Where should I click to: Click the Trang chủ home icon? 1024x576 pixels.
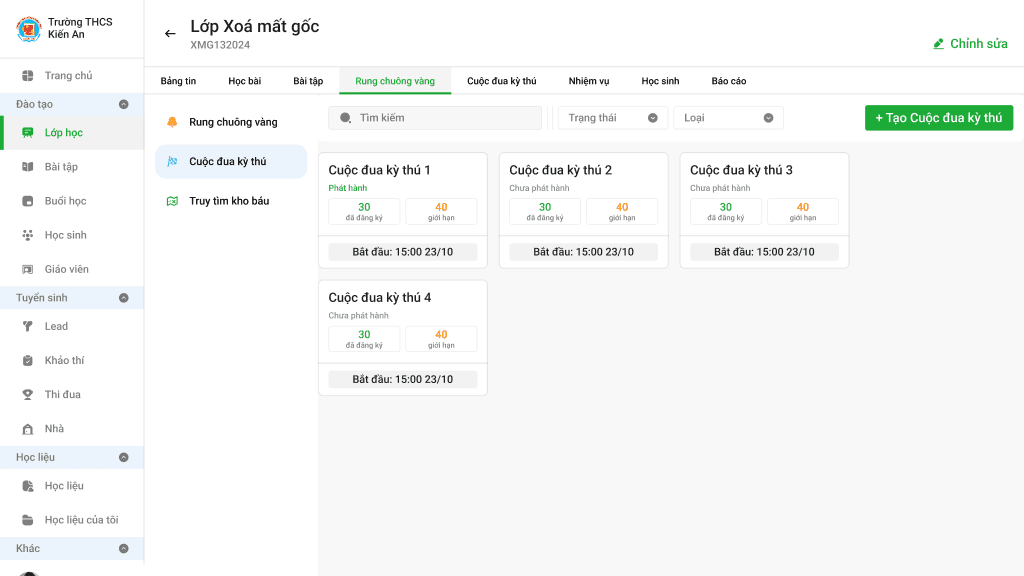coord(27,76)
